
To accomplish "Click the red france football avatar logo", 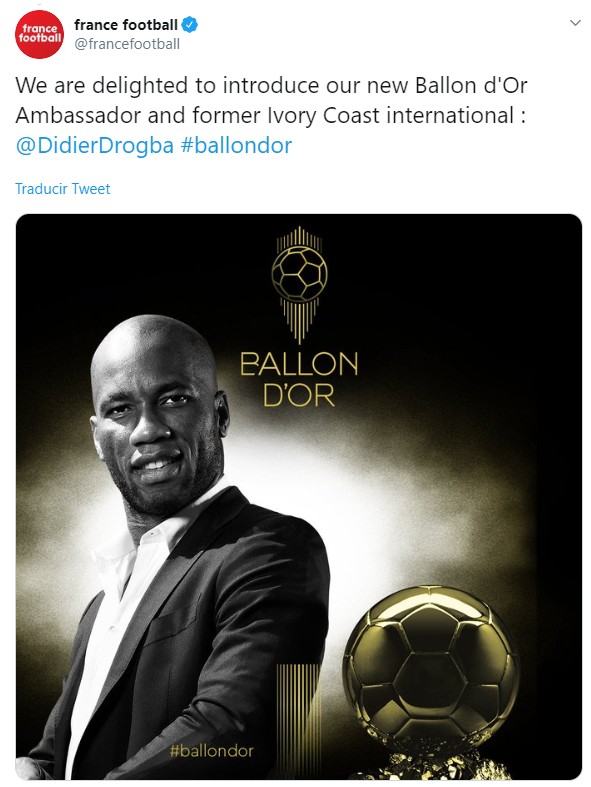I will [x=39, y=34].
